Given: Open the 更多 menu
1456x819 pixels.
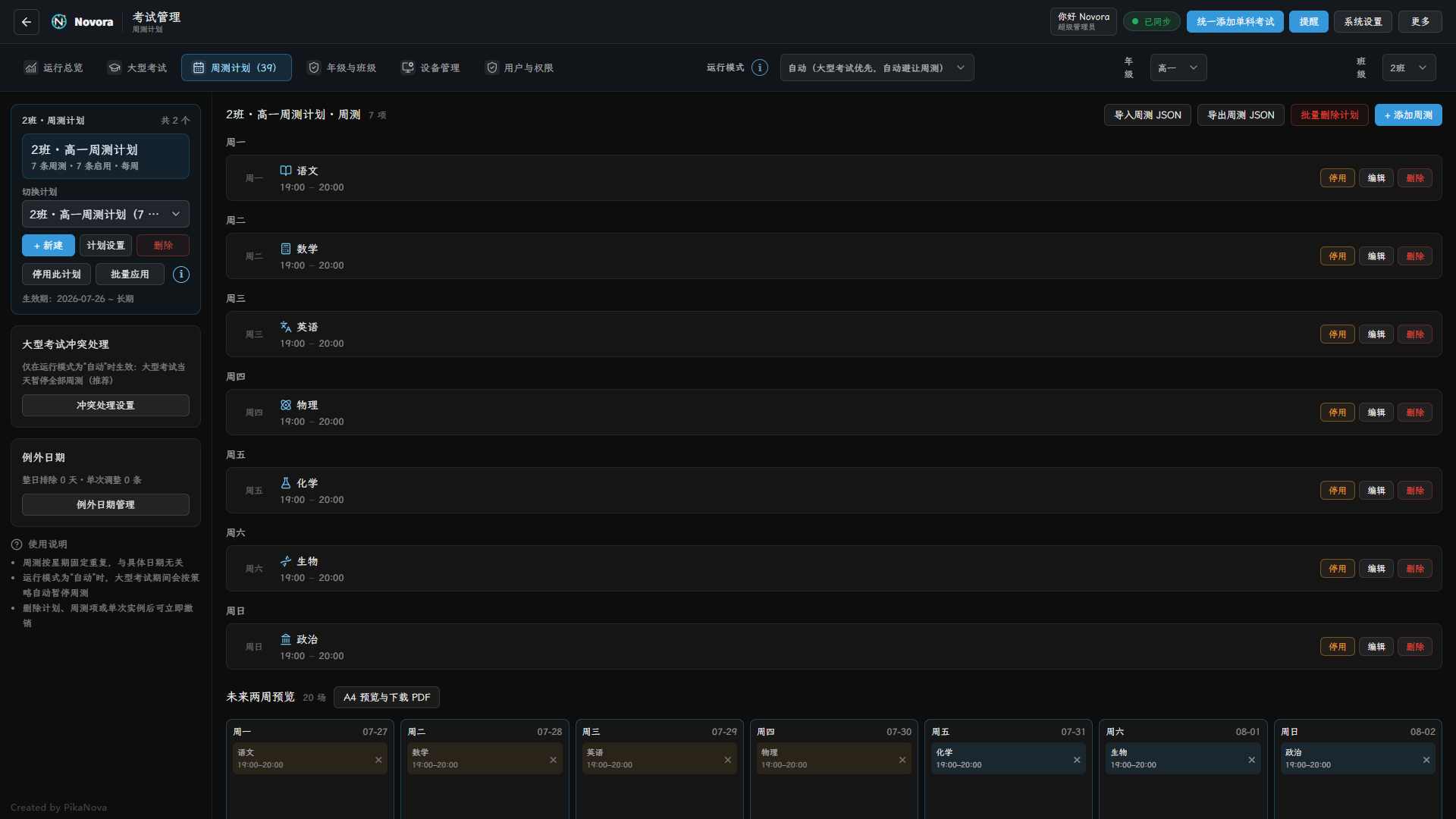Looking at the screenshot, I should tap(1420, 22).
